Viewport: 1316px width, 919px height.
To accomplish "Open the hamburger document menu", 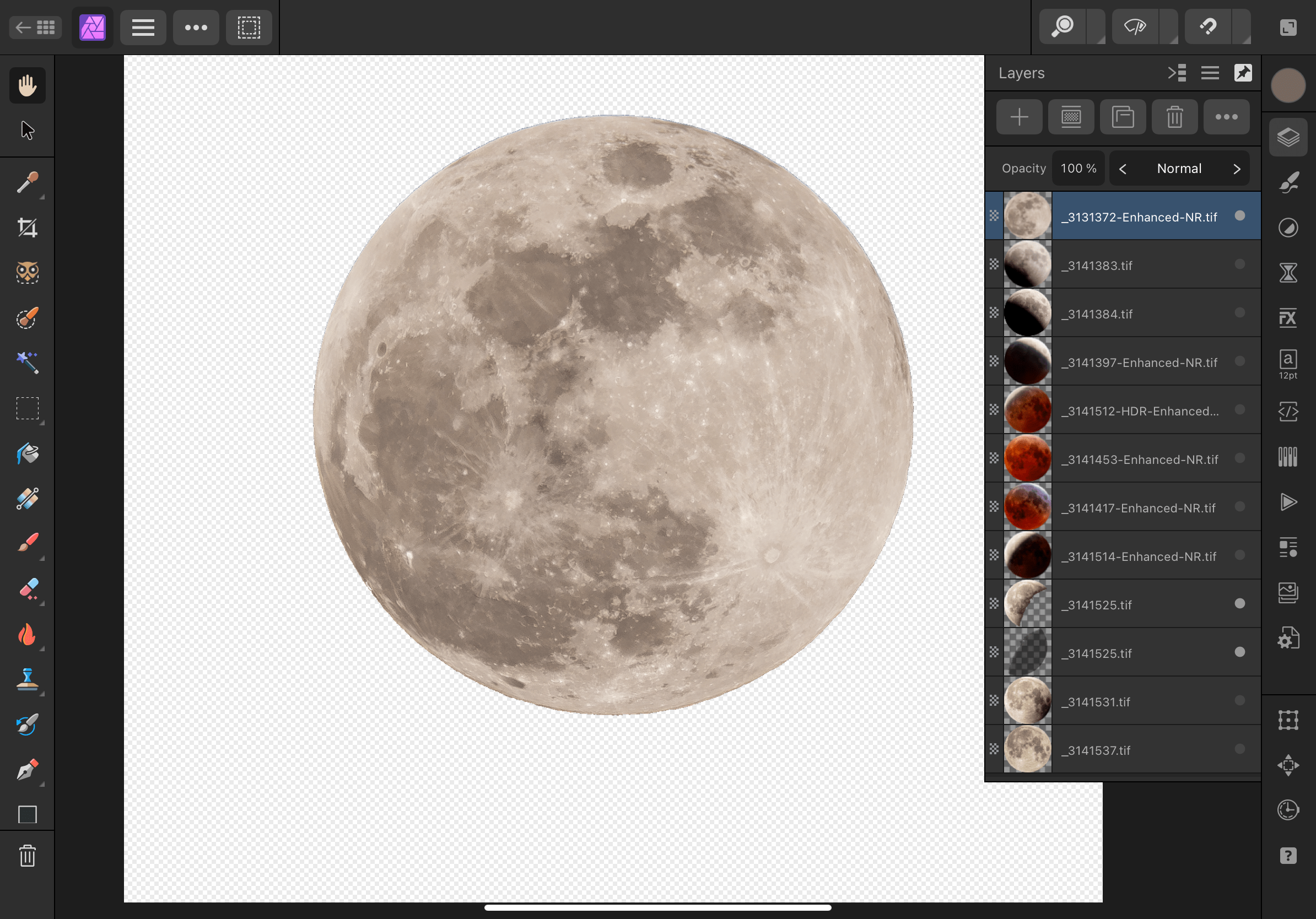I will click(x=143, y=28).
